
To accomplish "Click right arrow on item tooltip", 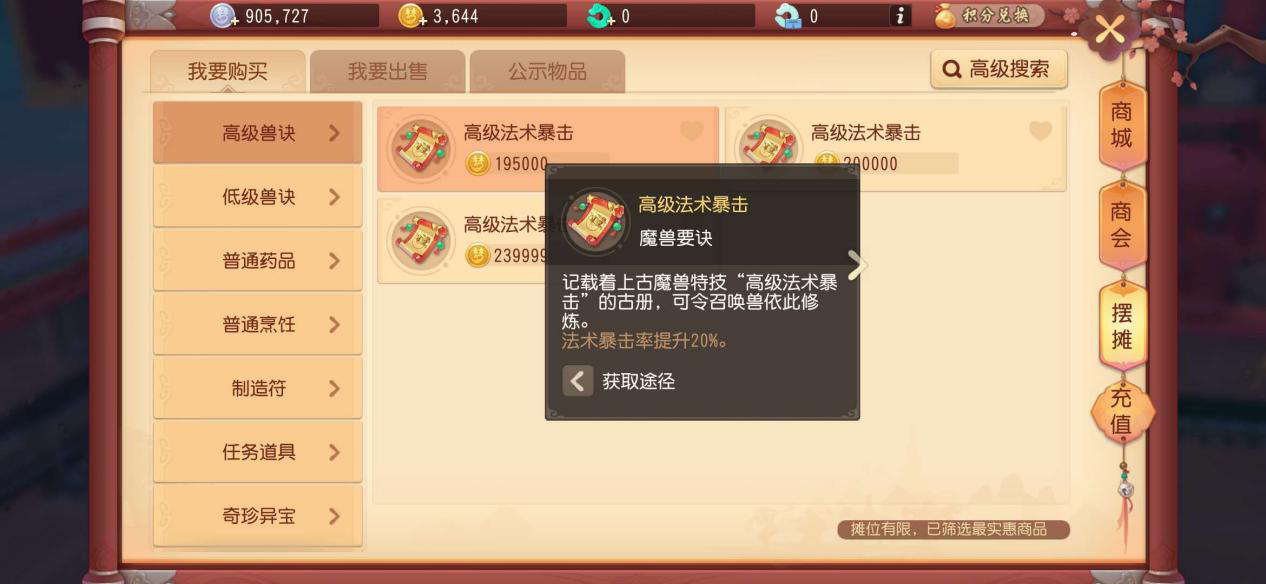I will (x=857, y=264).
